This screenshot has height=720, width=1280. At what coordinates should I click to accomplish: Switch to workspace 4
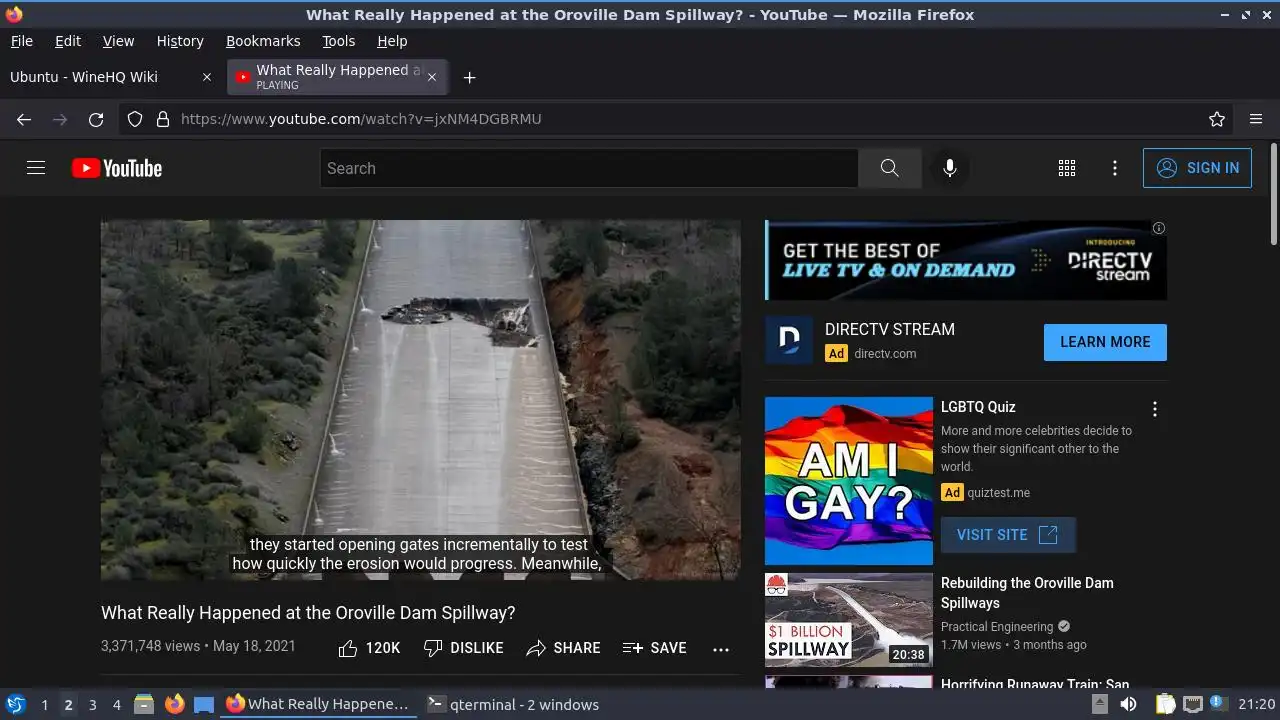[116, 705]
